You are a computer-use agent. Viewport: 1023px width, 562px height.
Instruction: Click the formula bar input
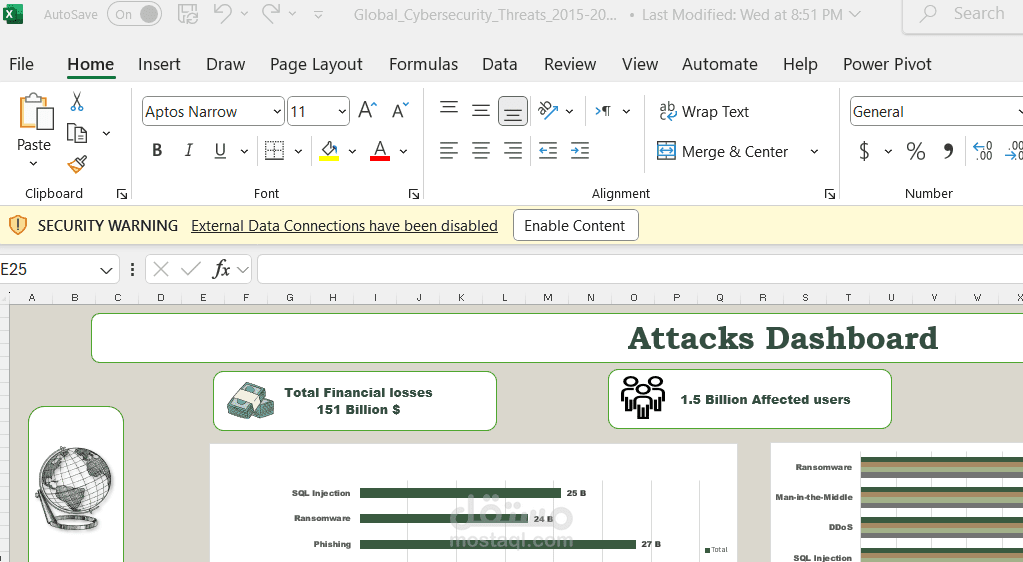pos(640,270)
